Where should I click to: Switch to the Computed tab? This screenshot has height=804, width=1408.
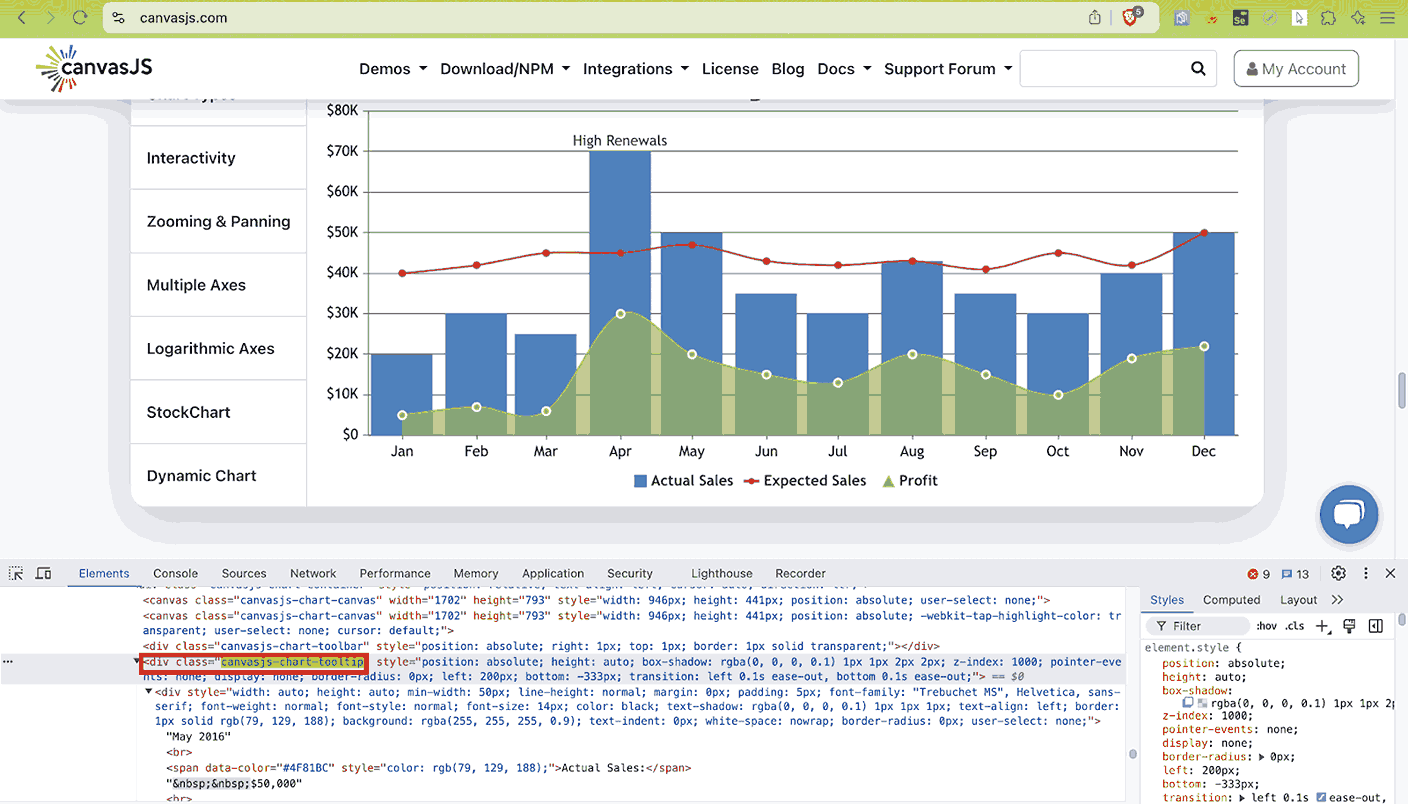pos(1231,599)
